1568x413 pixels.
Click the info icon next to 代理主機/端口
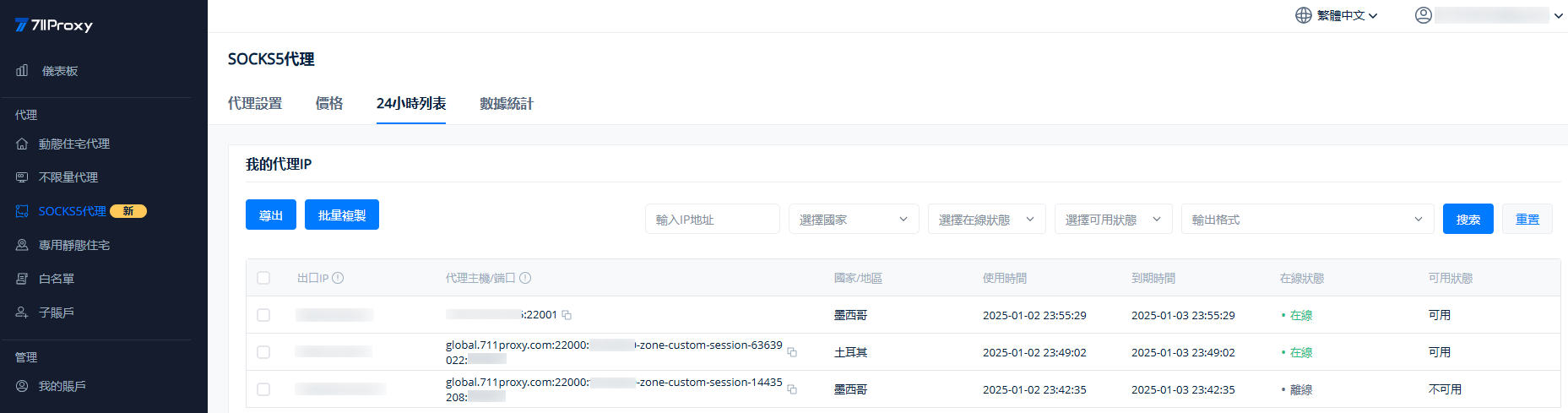(525, 278)
